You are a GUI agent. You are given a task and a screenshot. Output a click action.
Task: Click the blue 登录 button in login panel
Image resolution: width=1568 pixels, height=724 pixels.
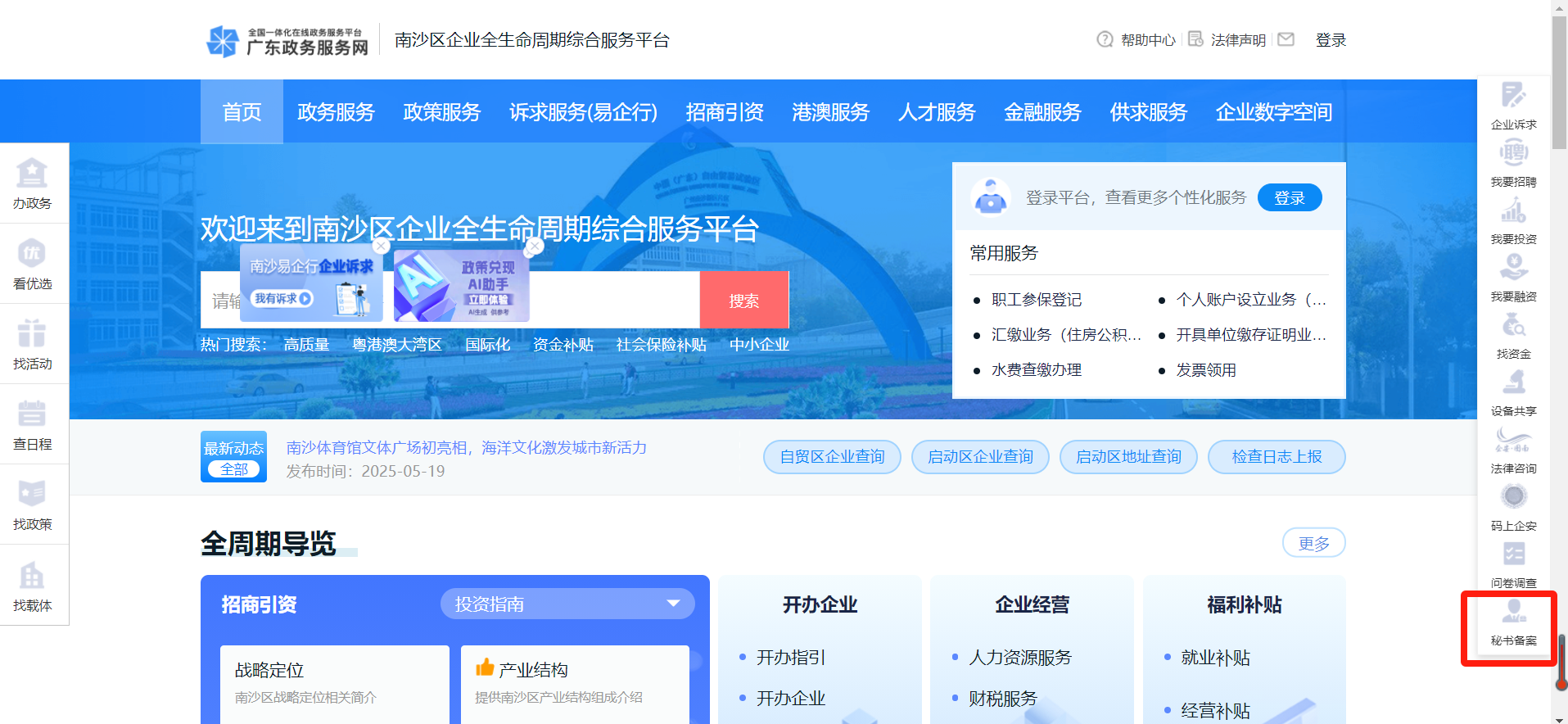(1289, 197)
